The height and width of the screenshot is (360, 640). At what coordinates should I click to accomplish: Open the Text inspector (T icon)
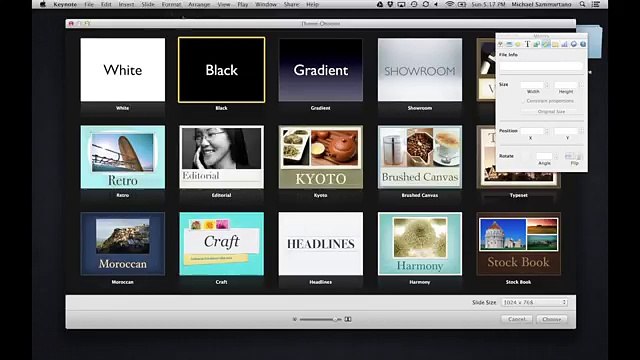click(x=527, y=44)
